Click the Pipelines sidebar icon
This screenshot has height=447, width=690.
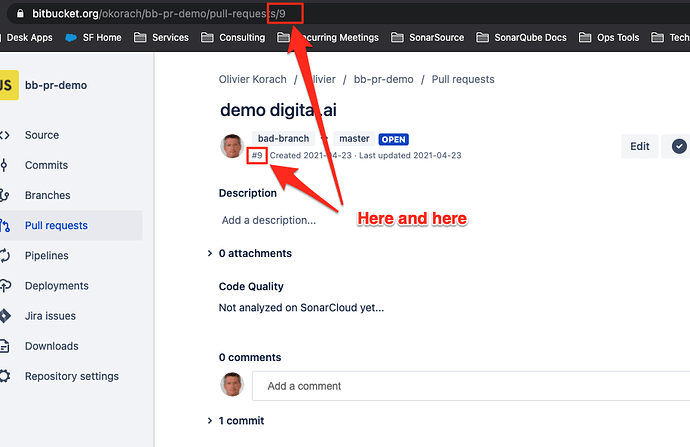tap(4, 256)
